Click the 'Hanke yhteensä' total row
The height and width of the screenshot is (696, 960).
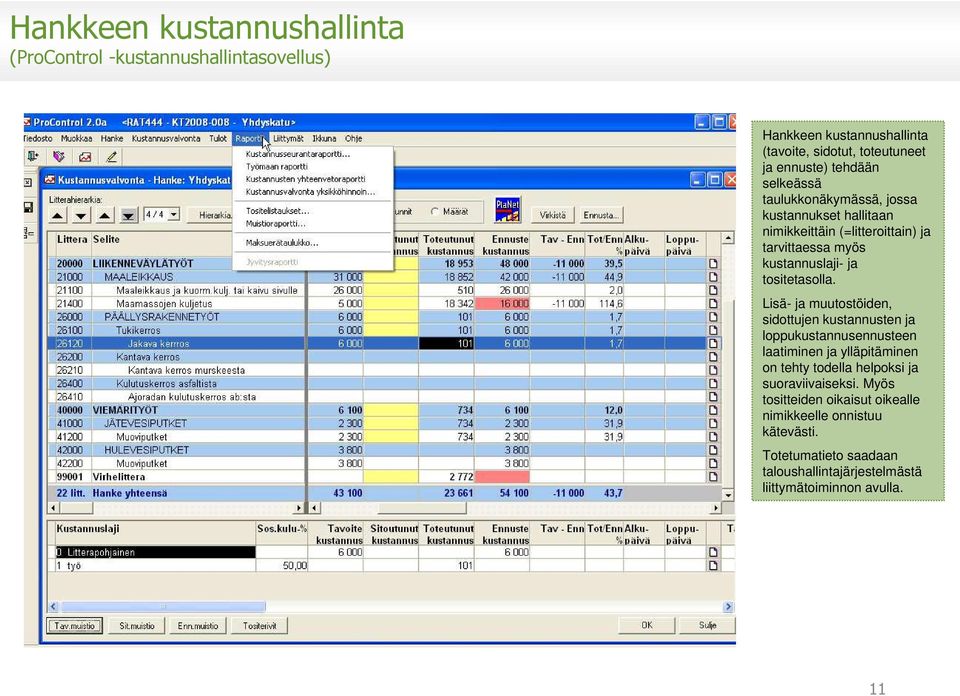(384, 493)
